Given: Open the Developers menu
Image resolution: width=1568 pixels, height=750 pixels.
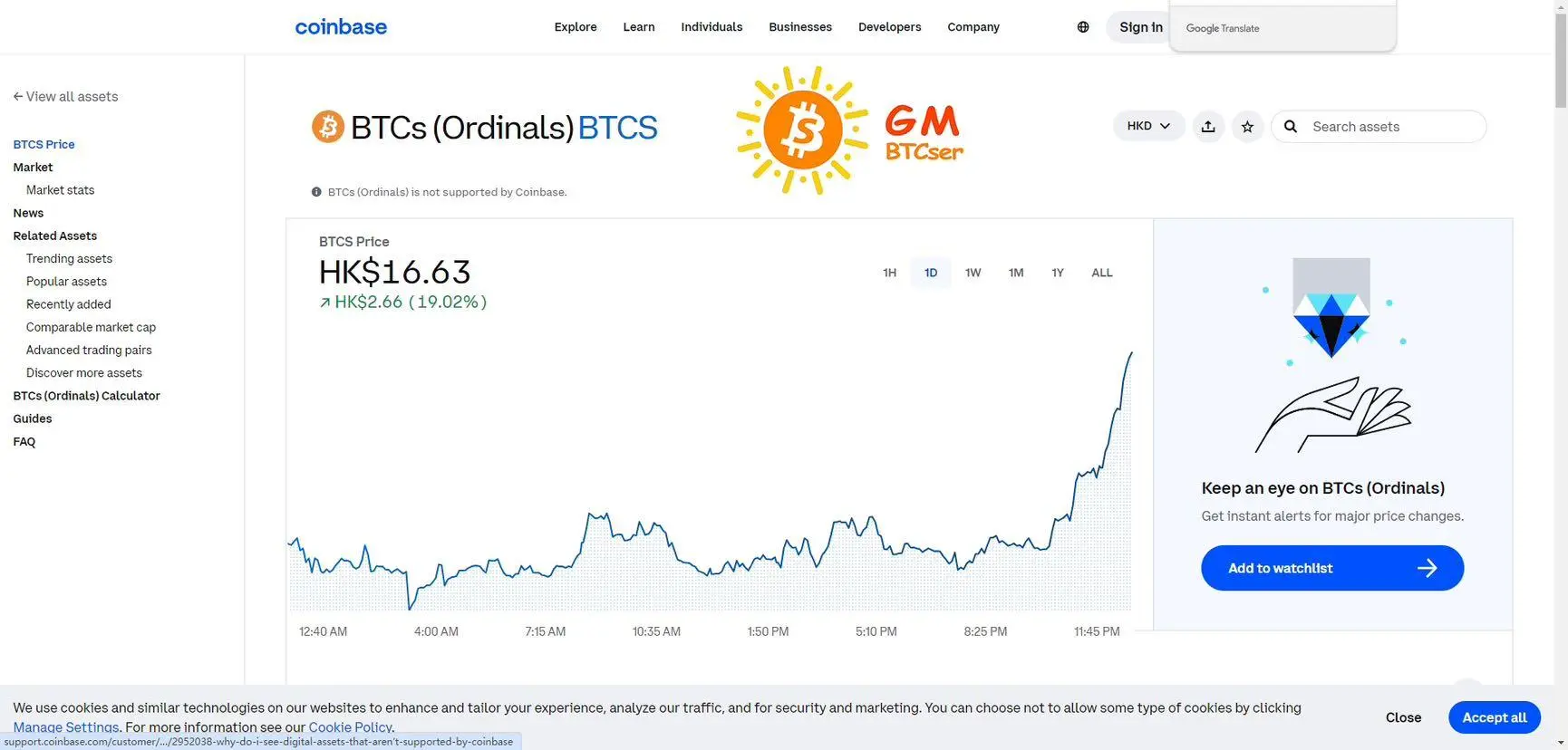Looking at the screenshot, I should pyautogui.click(x=890, y=27).
